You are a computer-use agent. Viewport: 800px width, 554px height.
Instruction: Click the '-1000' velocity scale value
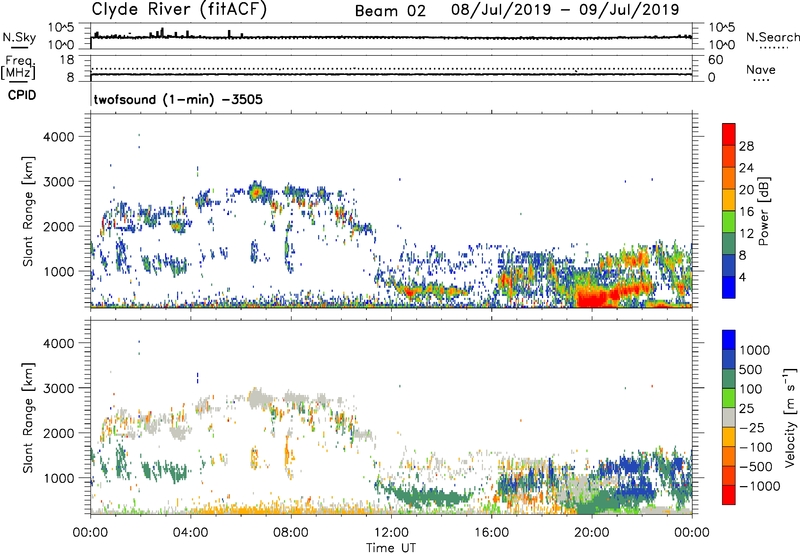(759, 486)
